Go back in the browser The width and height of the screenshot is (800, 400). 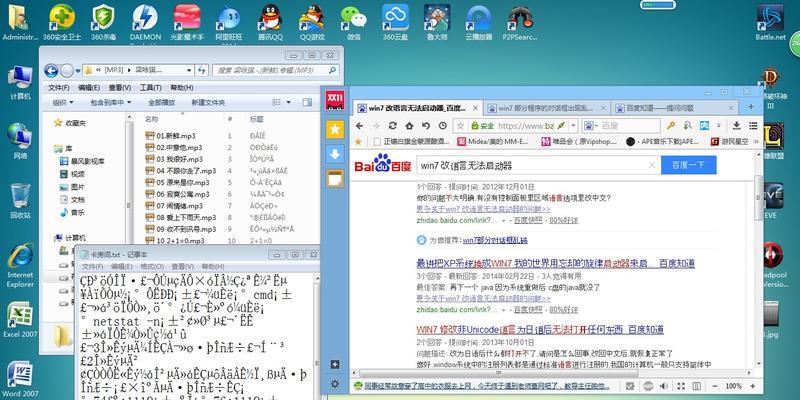tap(360, 126)
